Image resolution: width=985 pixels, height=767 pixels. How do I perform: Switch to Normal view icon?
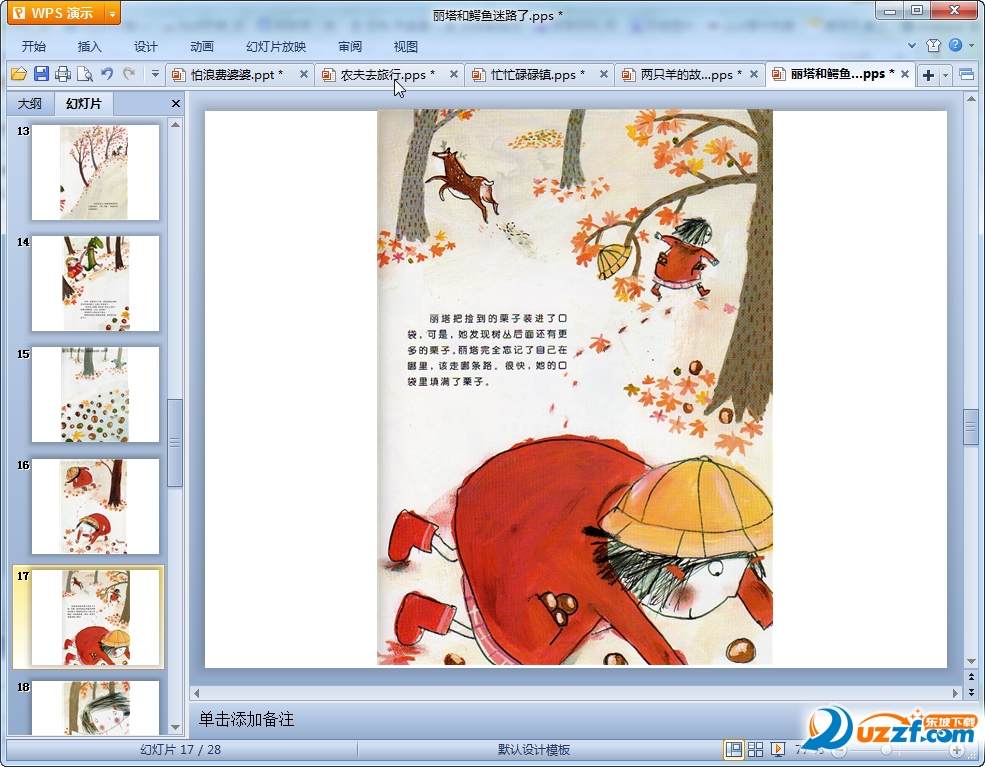coord(733,749)
